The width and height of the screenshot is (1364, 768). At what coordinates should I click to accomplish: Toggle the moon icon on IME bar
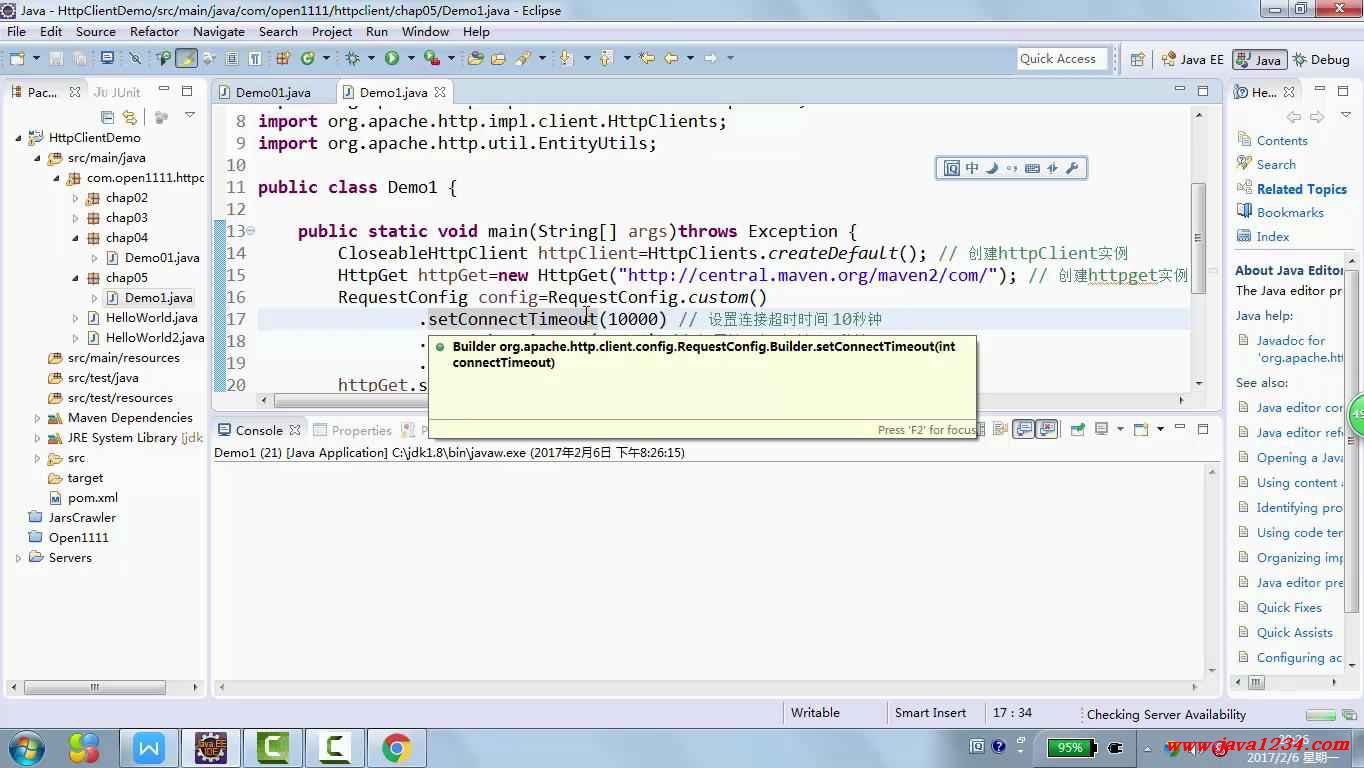pyautogui.click(x=992, y=168)
